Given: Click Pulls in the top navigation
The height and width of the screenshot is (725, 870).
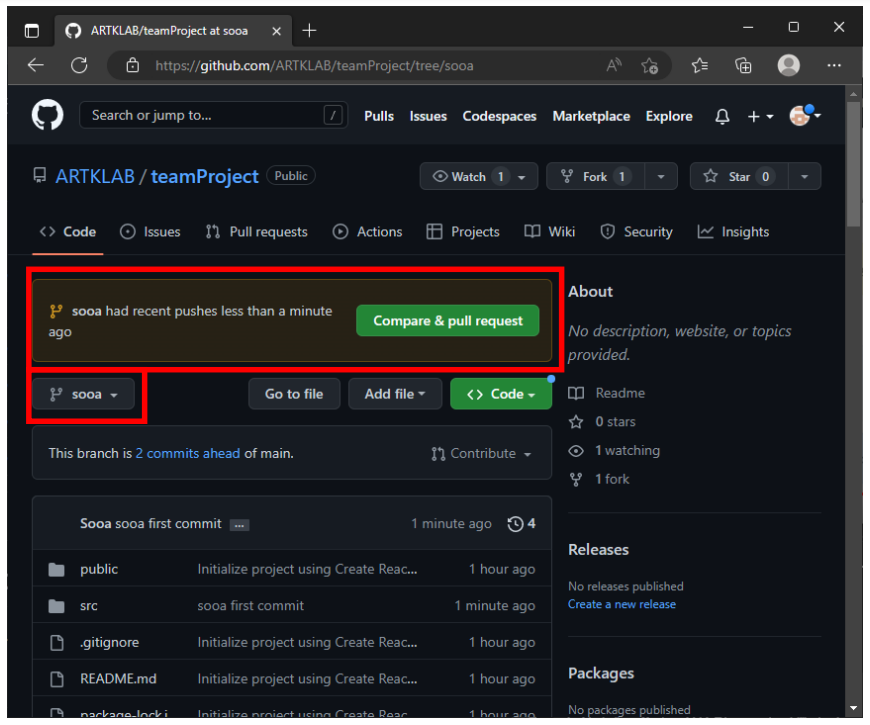Looking at the screenshot, I should coord(379,116).
